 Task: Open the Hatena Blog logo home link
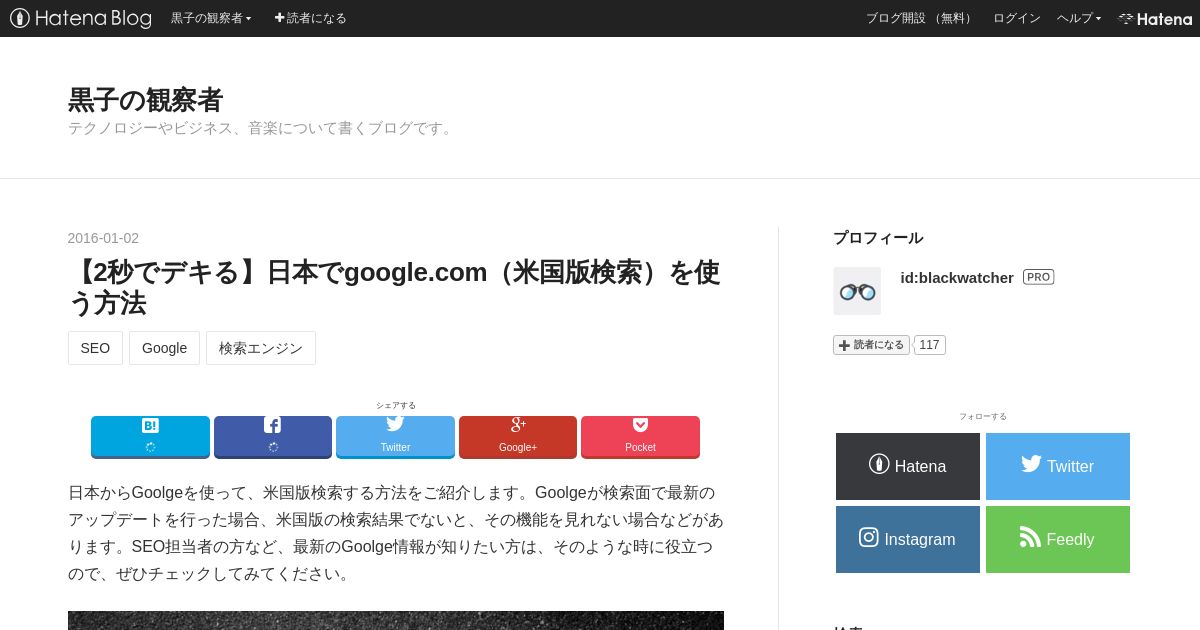click(81, 18)
